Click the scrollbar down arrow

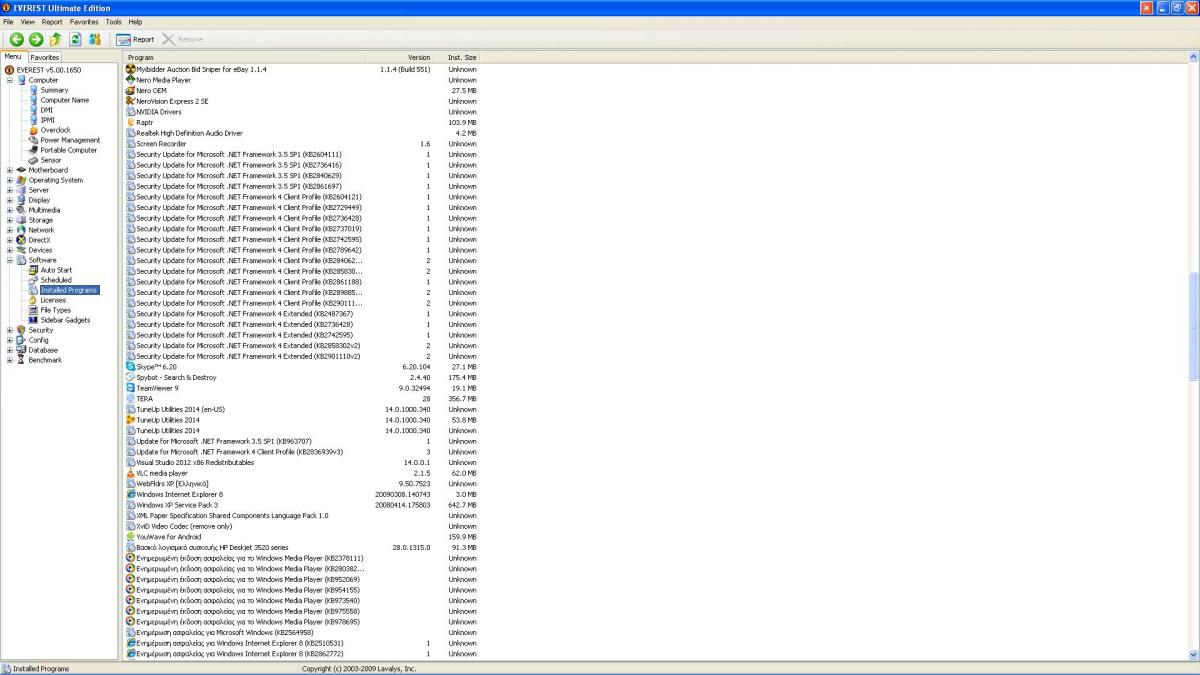tap(1193, 655)
